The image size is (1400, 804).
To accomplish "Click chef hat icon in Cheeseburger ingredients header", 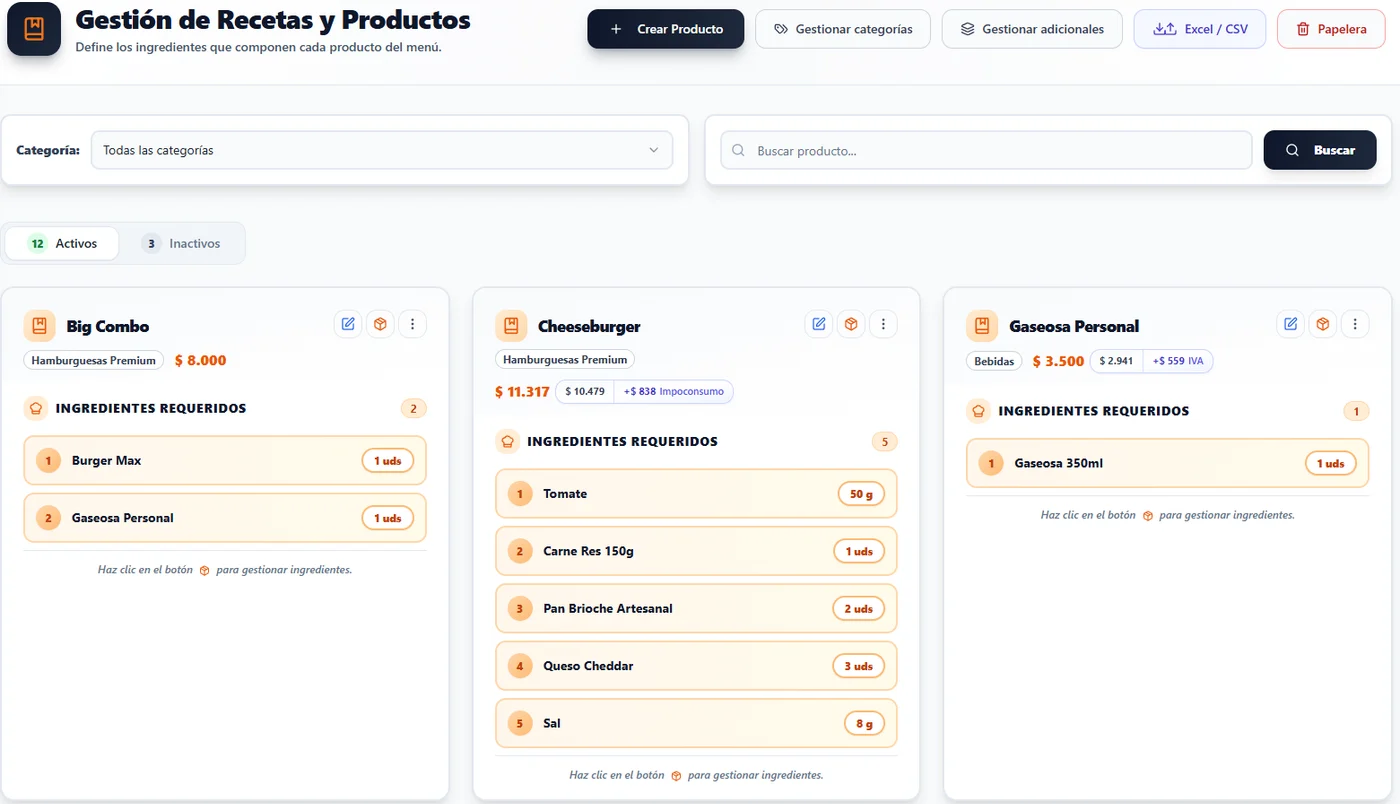I will [507, 441].
